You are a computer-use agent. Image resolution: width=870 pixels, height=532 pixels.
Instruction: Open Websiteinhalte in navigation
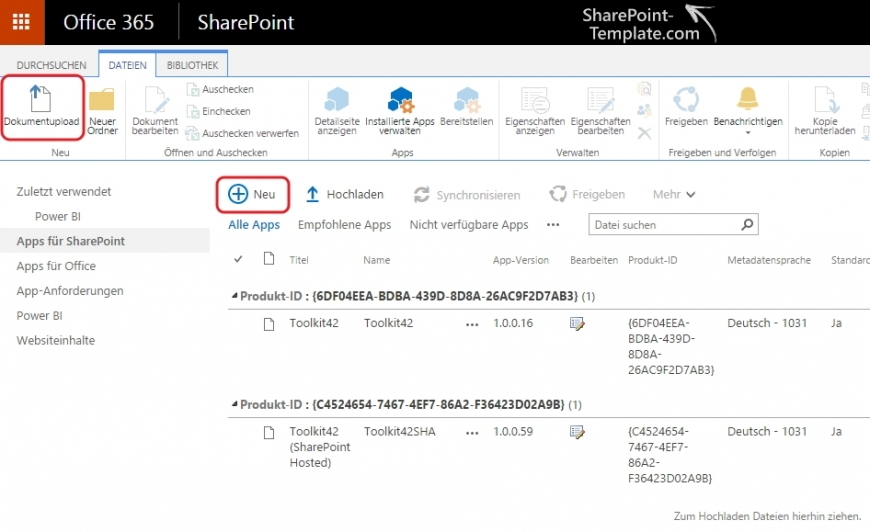55,341
